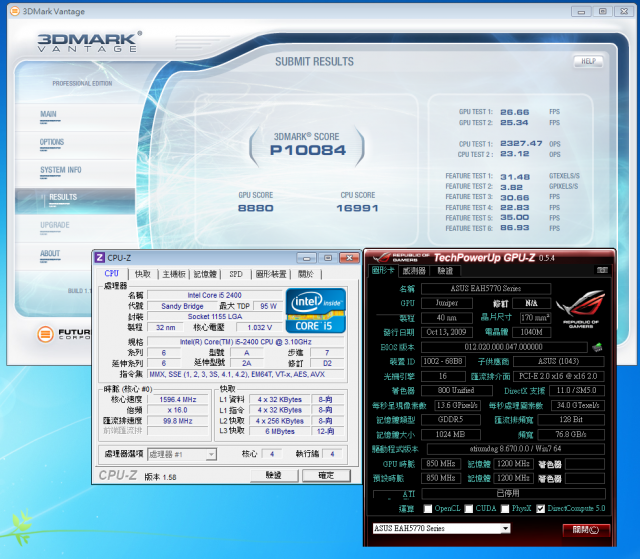Viewport: 640px width, 559px height.
Task: Switch to the CPU tab in CPU-Z
Action: tap(111, 273)
